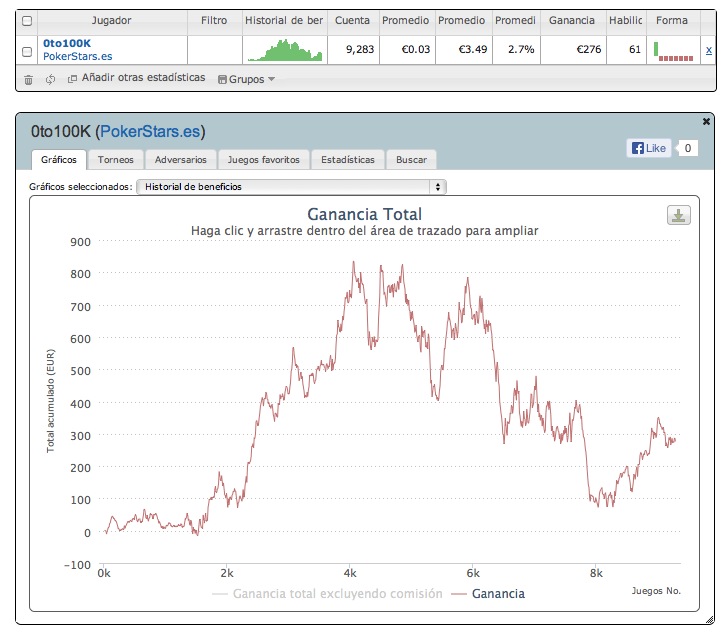728x635 pixels.
Task: Toggle the Ganancia legend series
Action: pyautogui.click(x=488, y=594)
